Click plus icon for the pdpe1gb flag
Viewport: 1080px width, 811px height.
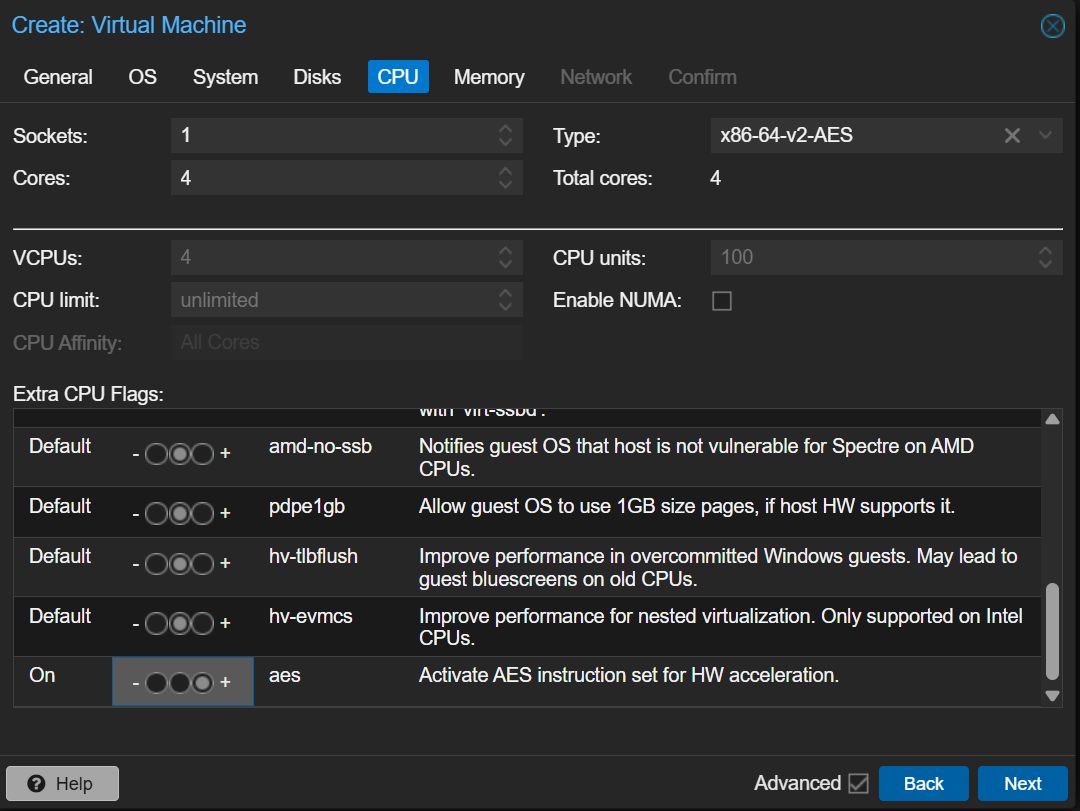[225, 514]
